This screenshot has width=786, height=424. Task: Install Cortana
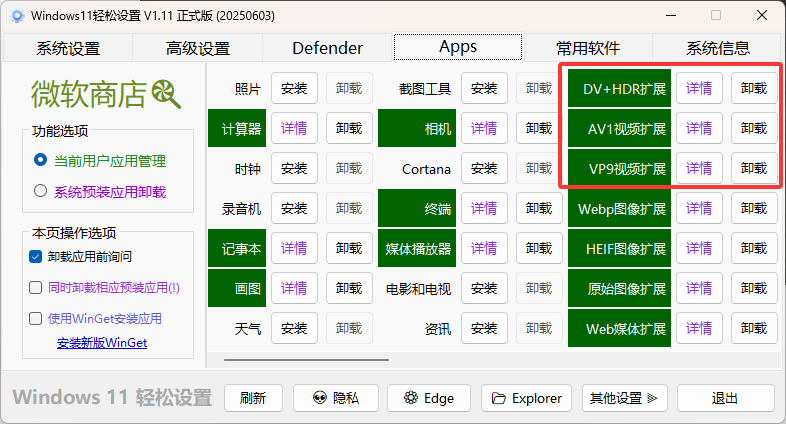[484, 168]
